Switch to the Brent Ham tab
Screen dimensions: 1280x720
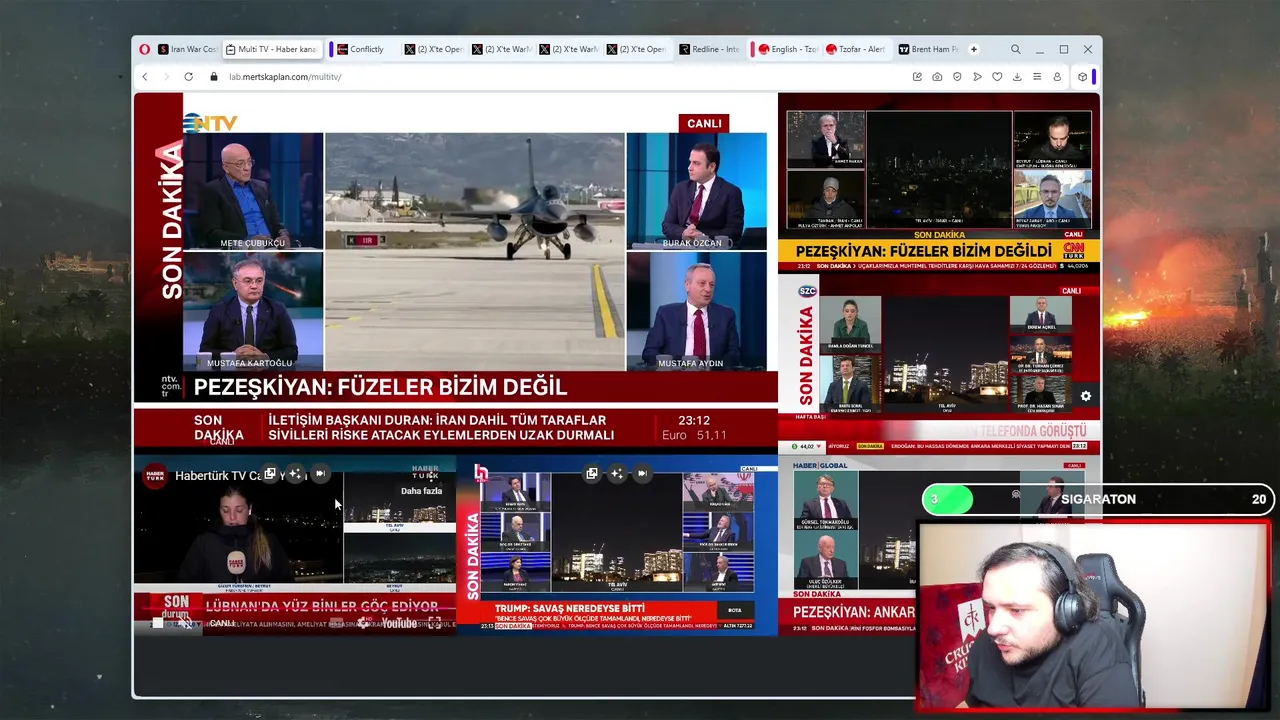click(927, 49)
